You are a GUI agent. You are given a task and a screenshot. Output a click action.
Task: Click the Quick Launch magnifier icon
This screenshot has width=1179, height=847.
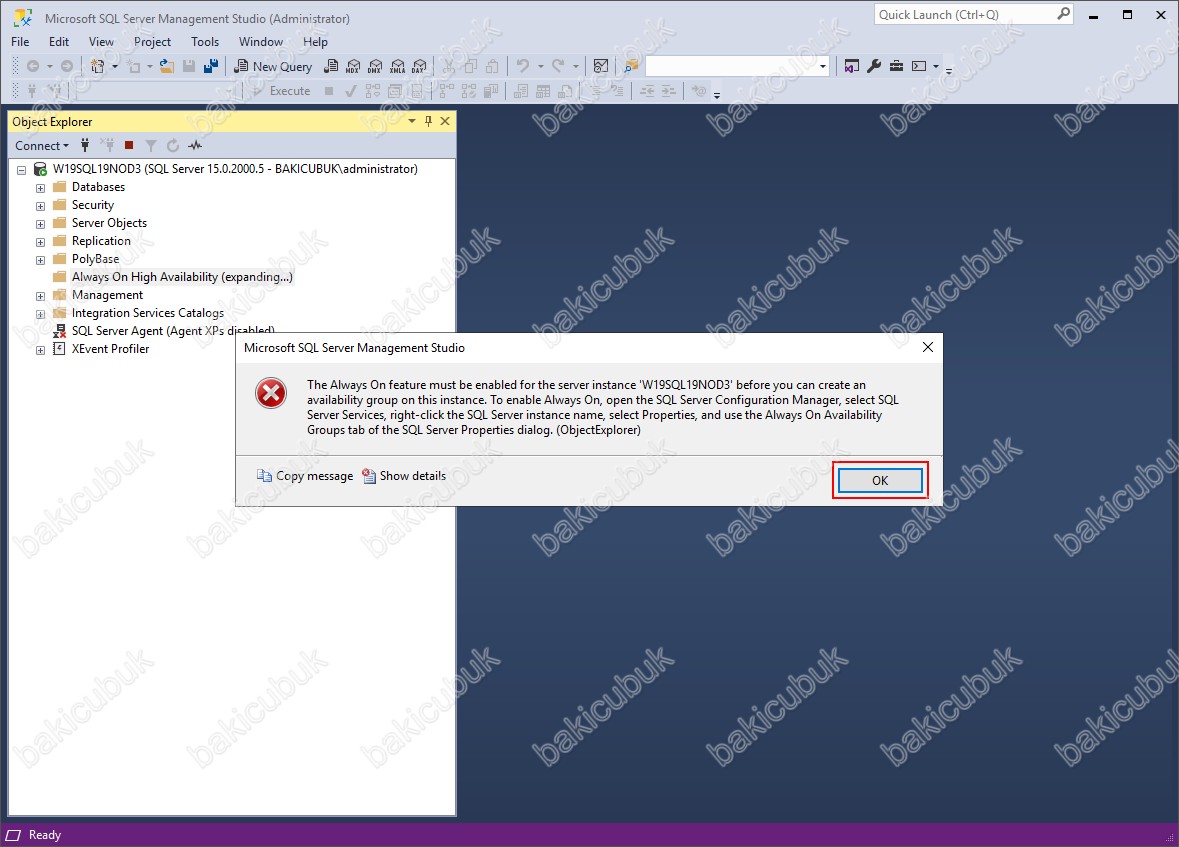tap(1063, 14)
